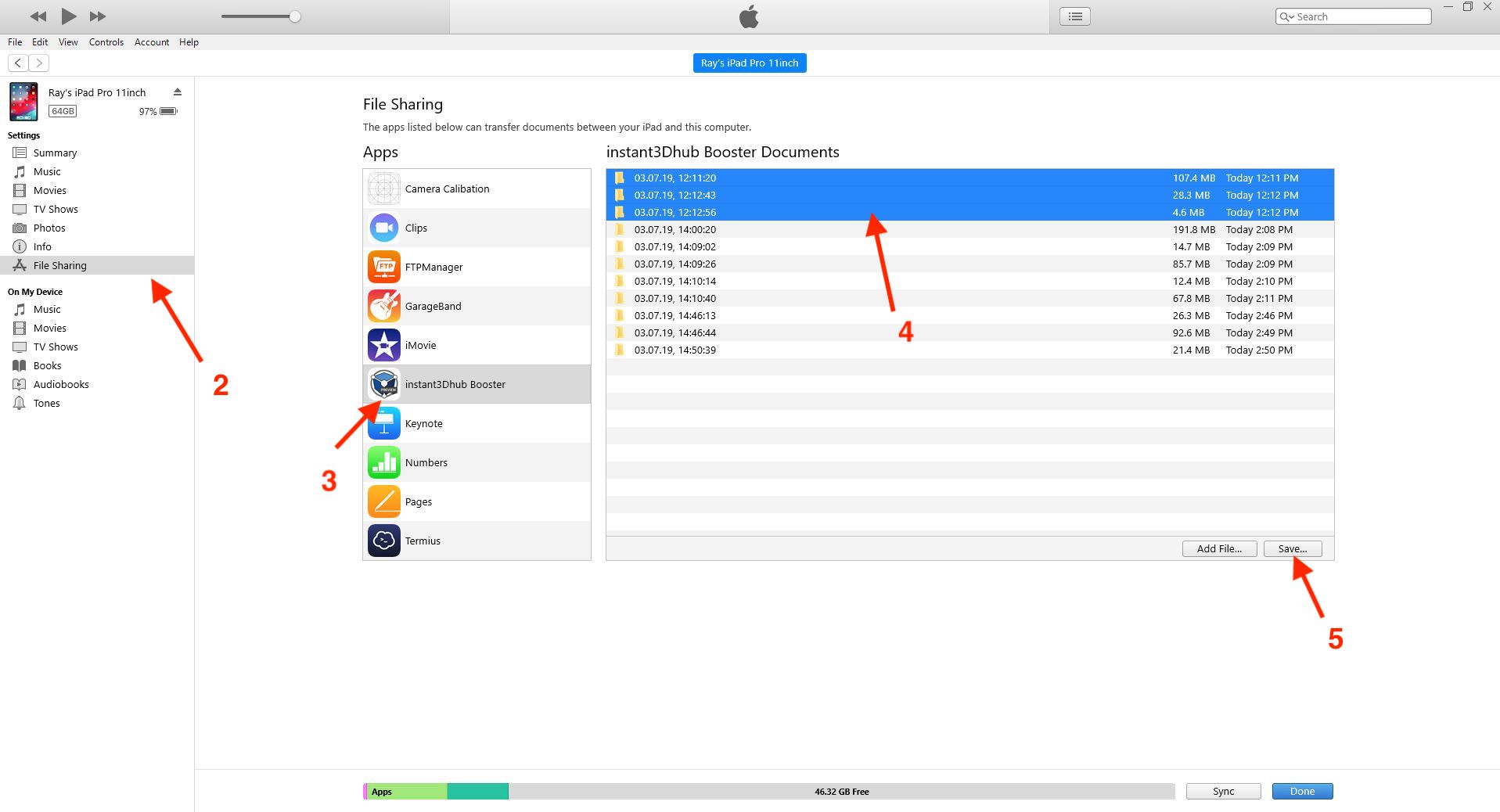Click the teal segment of storage bar
The image size is (1500, 812).
click(x=478, y=792)
